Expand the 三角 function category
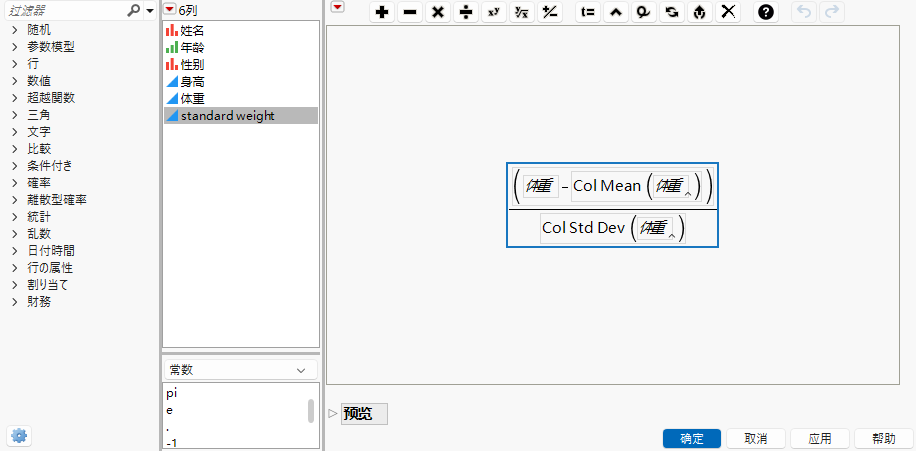 pyautogui.click(x=15, y=115)
